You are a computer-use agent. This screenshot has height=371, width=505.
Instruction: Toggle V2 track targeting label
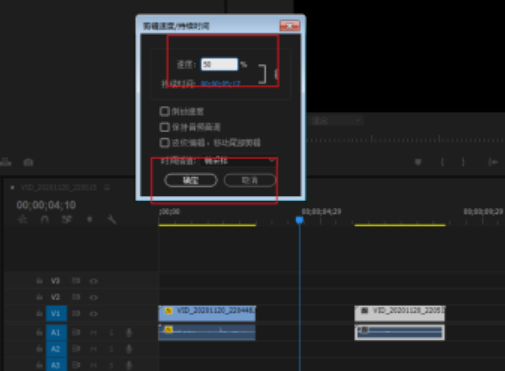(x=55, y=297)
